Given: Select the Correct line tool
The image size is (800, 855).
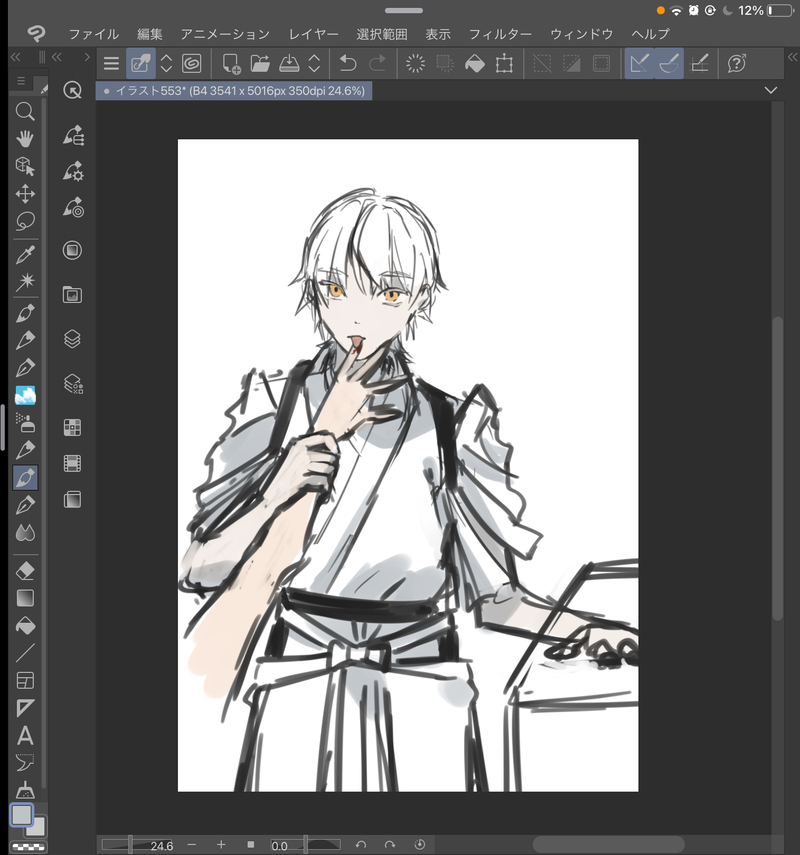Looking at the screenshot, I should click(25, 790).
